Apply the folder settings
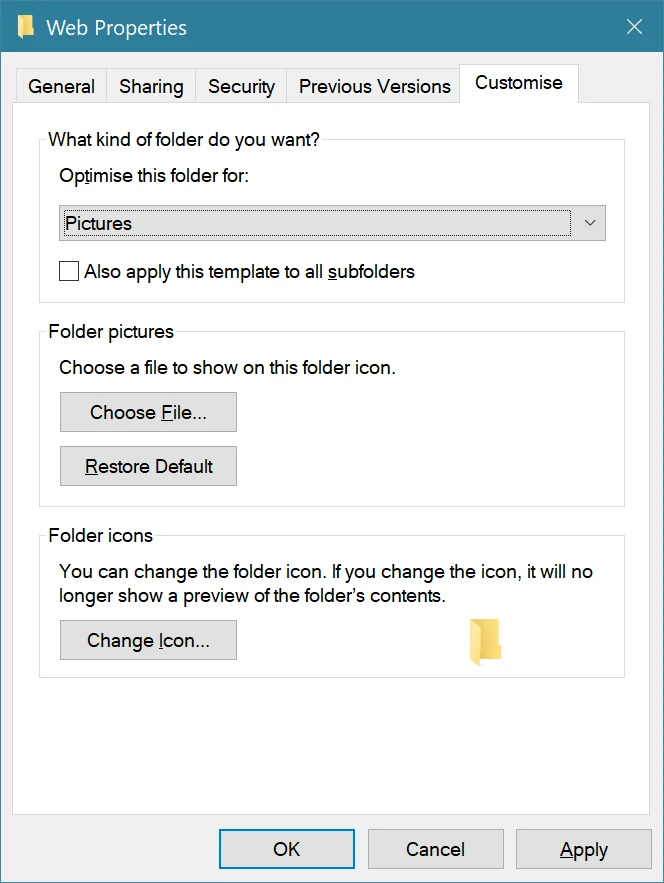This screenshot has height=883, width=664. (584, 848)
